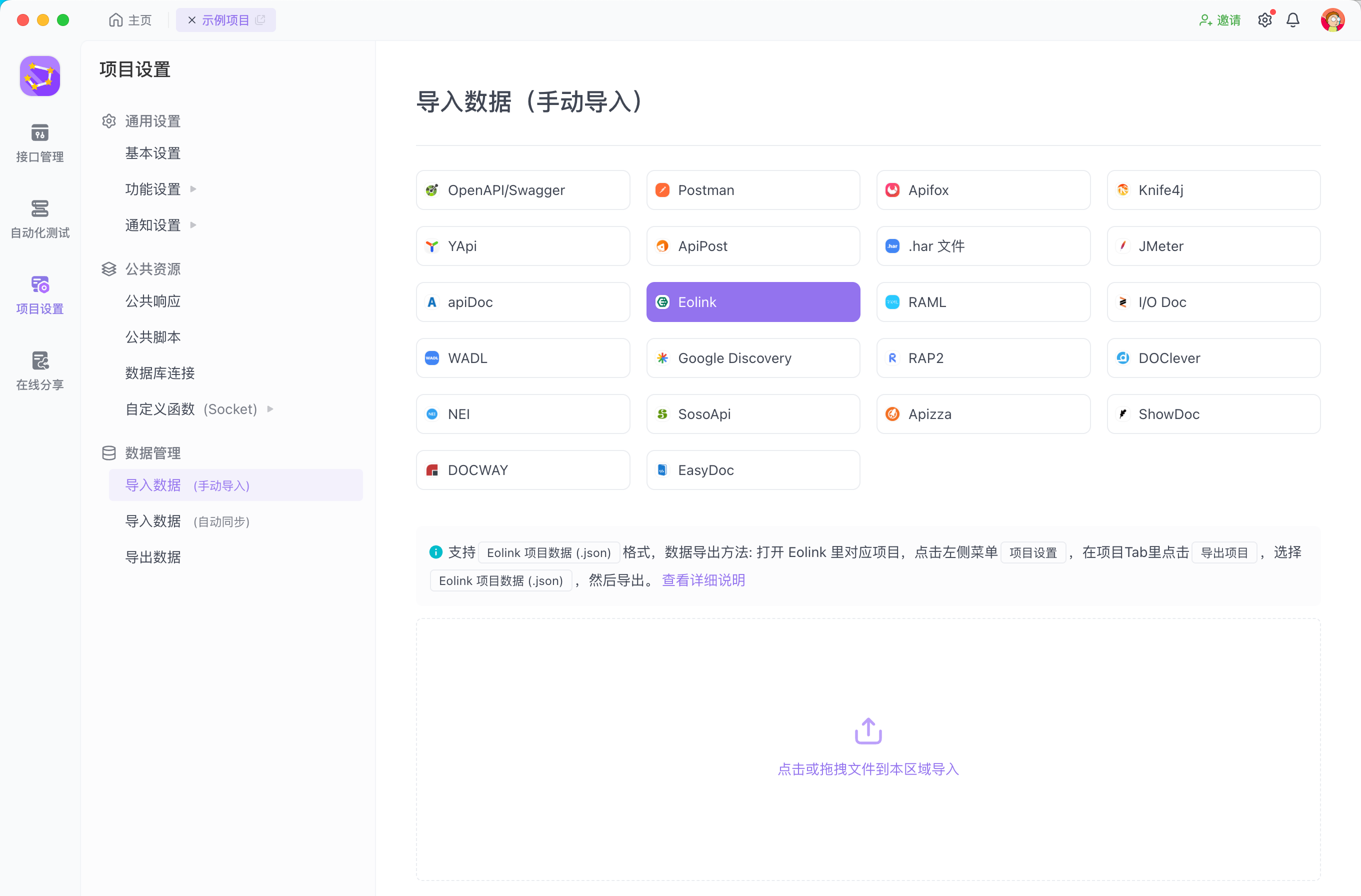Click the Apiwork app logo
Image resolution: width=1361 pixels, height=896 pixels.
click(39, 75)
